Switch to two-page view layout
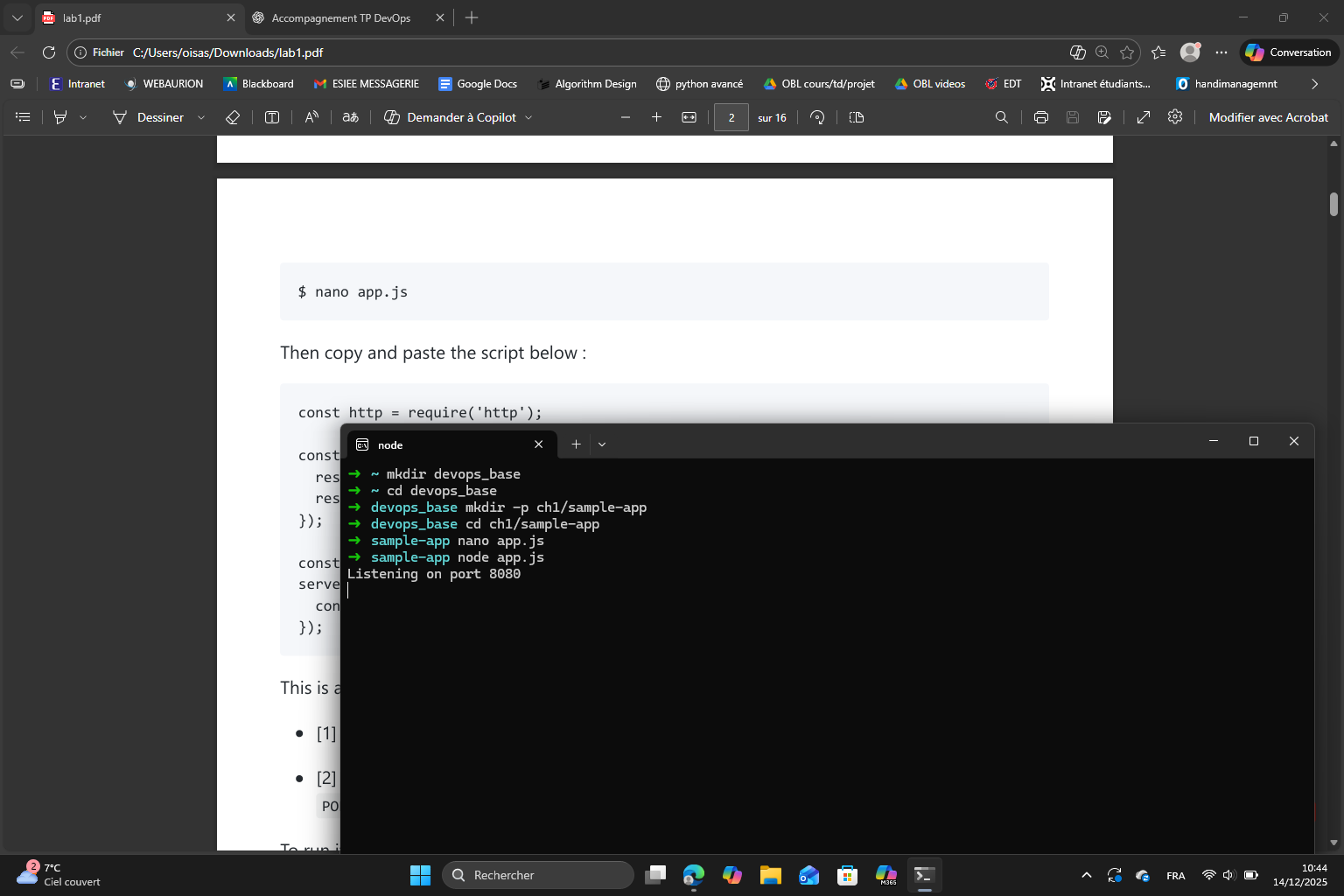Image resolution: width=1344 pixels, height=896 pixels. (855, 116)
